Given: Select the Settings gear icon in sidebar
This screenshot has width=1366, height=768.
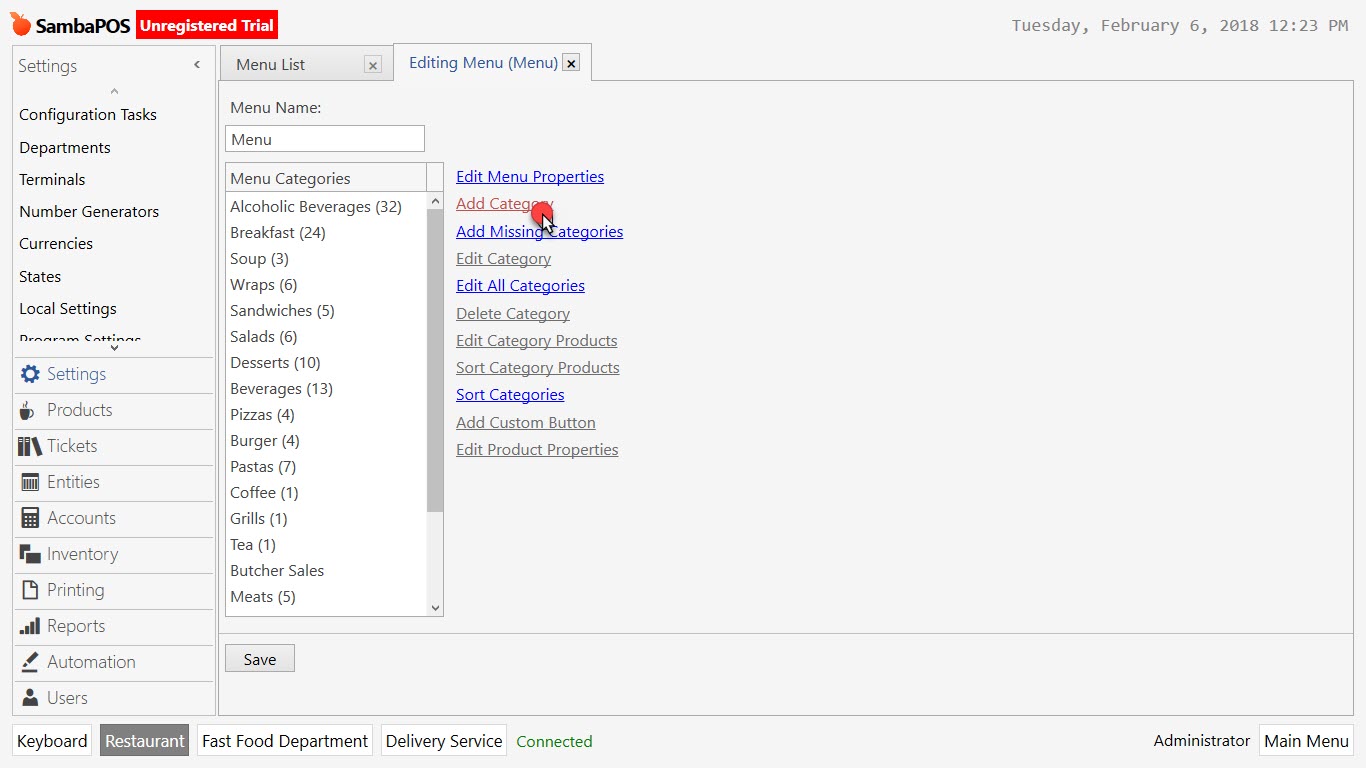Looking at the screenshot, I should point(29,375).
